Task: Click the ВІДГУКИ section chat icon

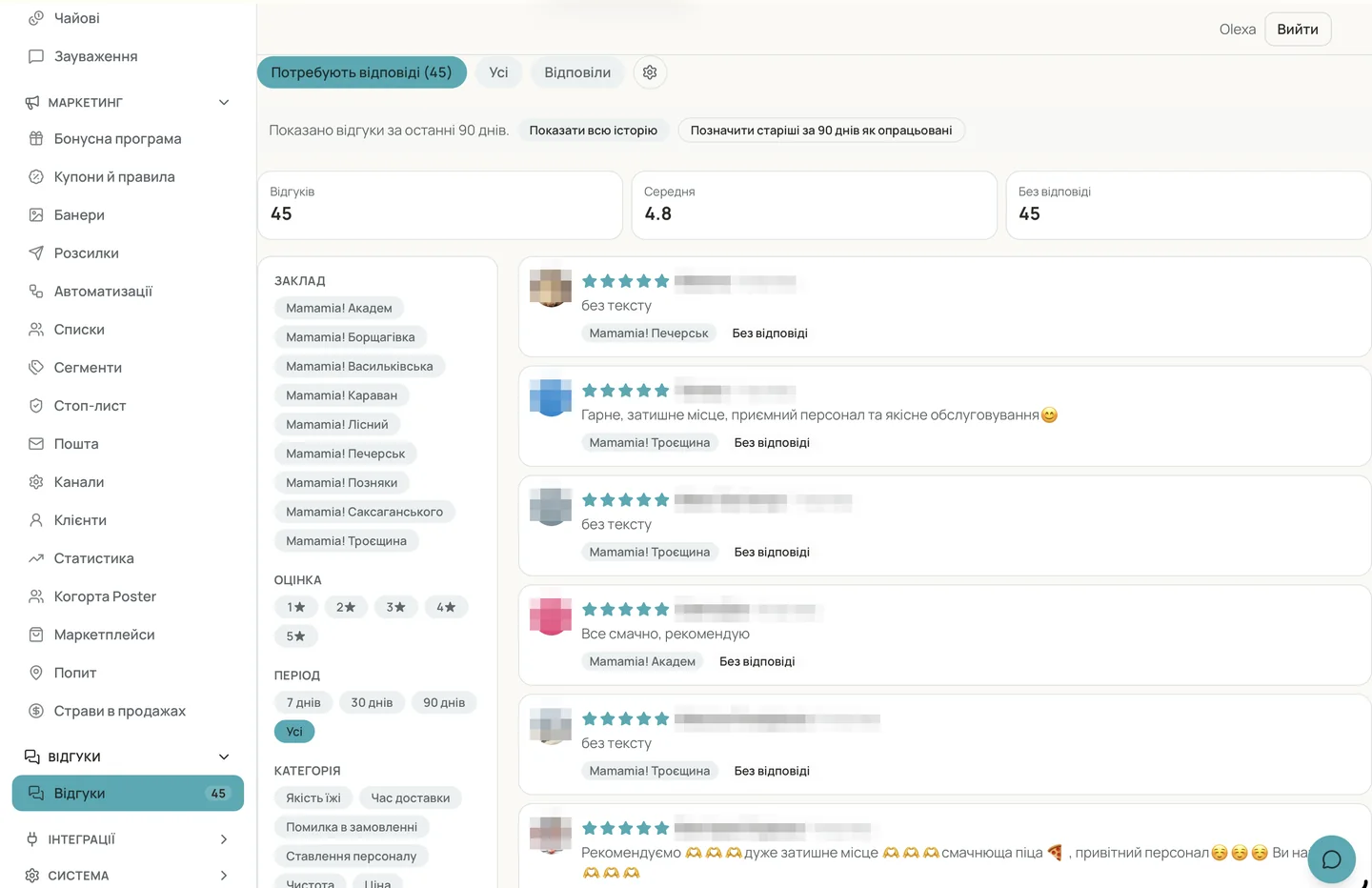Action: (32, 757)
